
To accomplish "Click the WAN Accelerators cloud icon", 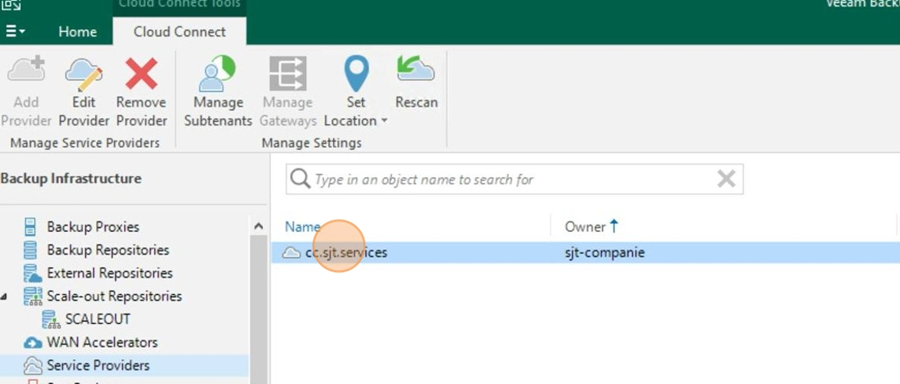I will [x=33, y=343].
